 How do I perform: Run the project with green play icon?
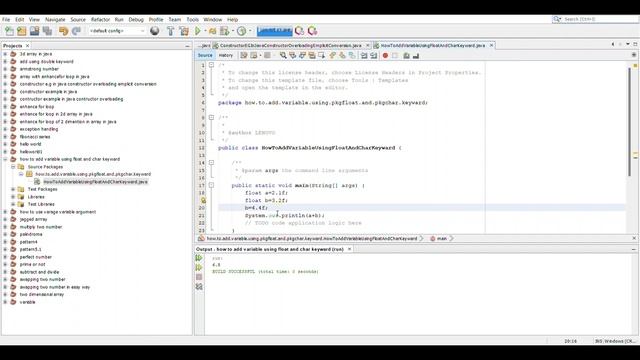click(198, 31)
